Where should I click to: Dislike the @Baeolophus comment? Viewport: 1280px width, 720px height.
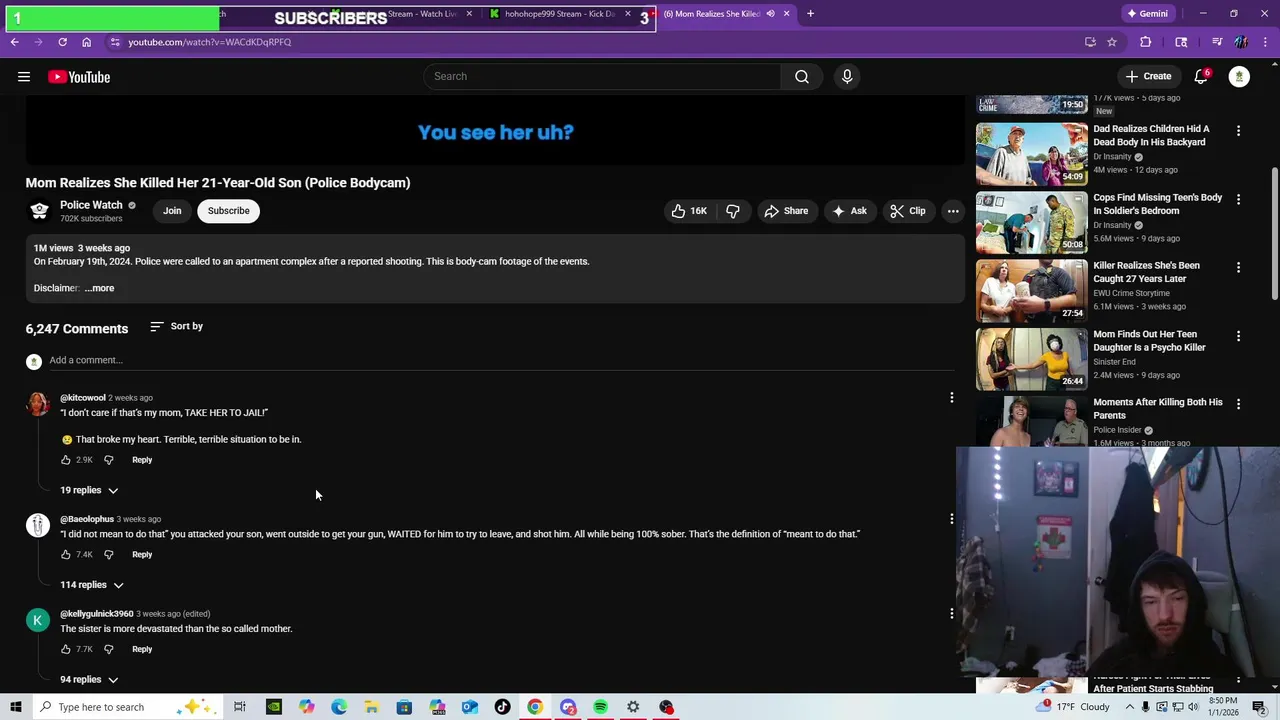coord(109,555)
